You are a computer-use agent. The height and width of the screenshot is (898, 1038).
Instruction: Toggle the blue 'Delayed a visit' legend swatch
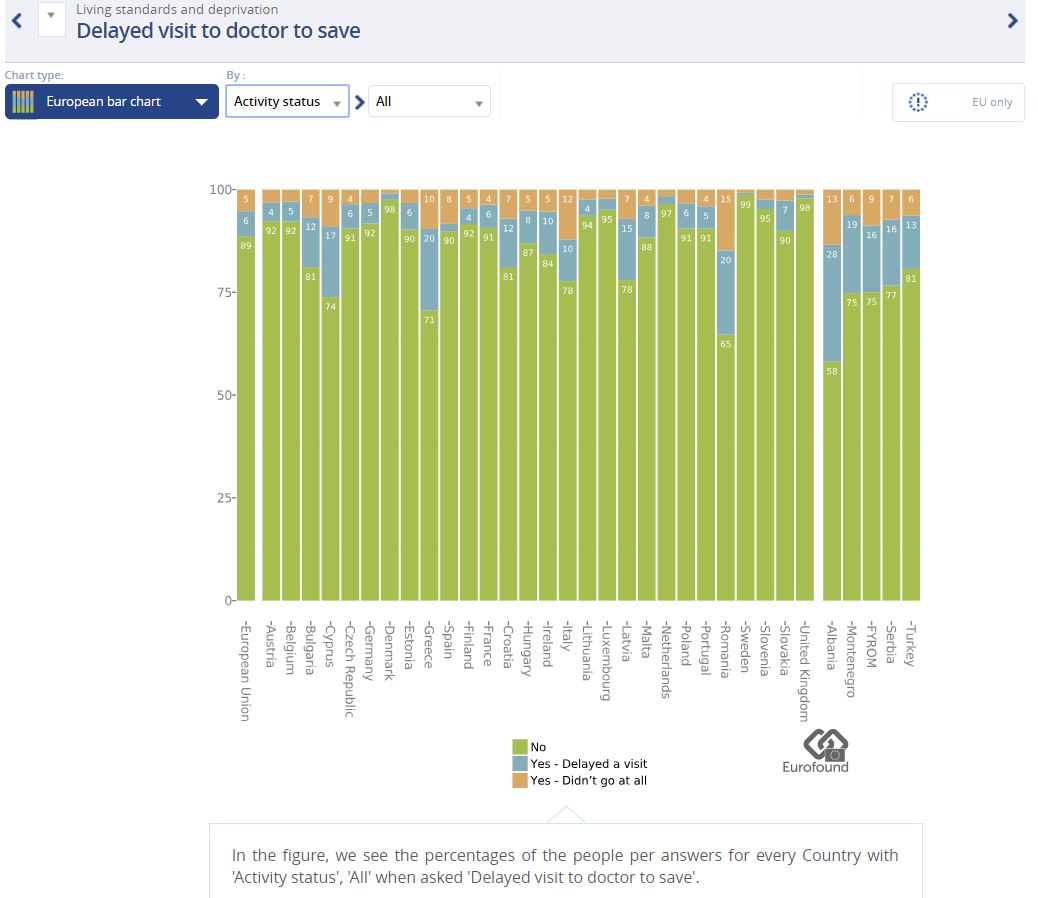(x=520, y=764)
